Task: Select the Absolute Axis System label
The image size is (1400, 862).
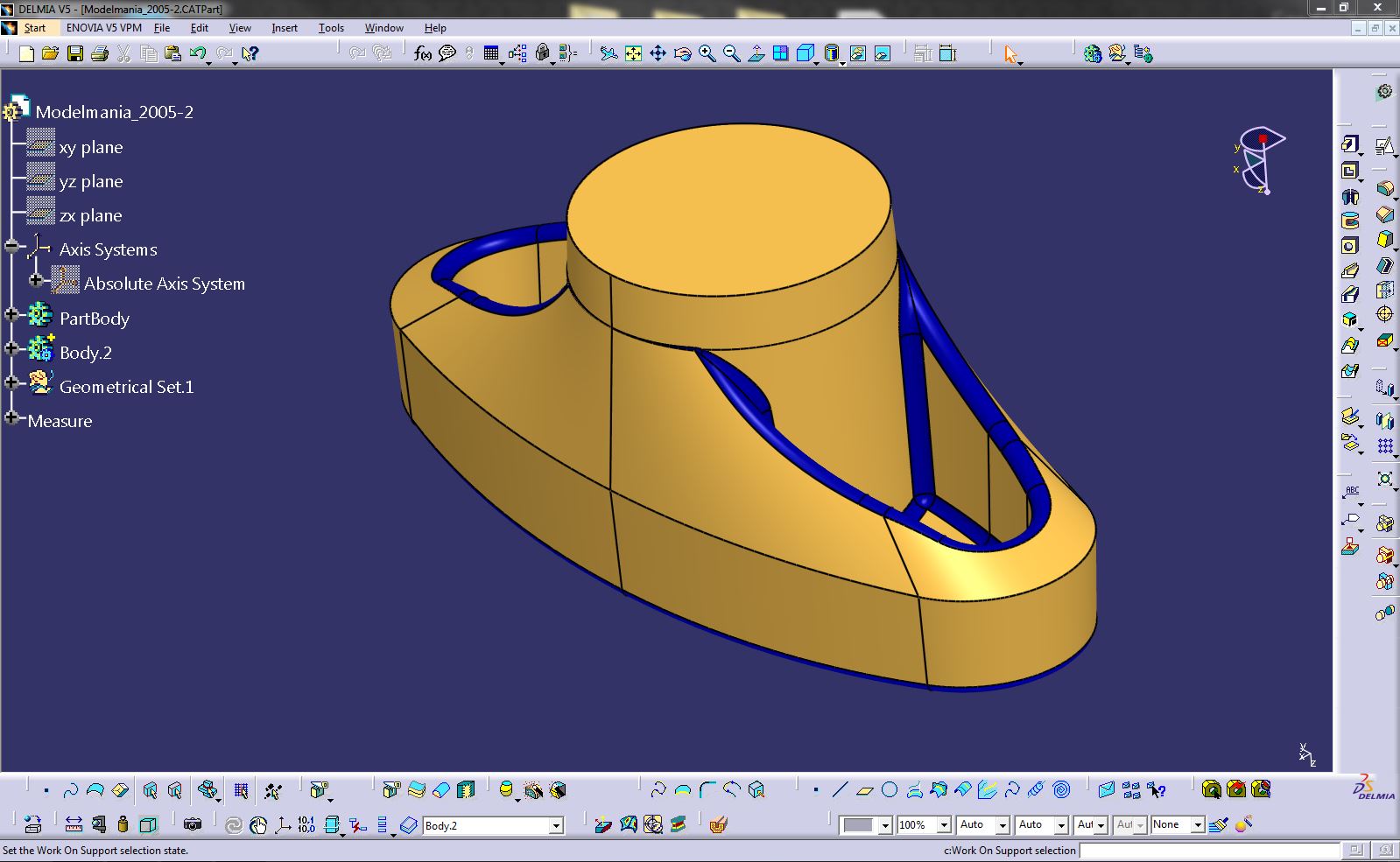Action: [x=165, y=284]
